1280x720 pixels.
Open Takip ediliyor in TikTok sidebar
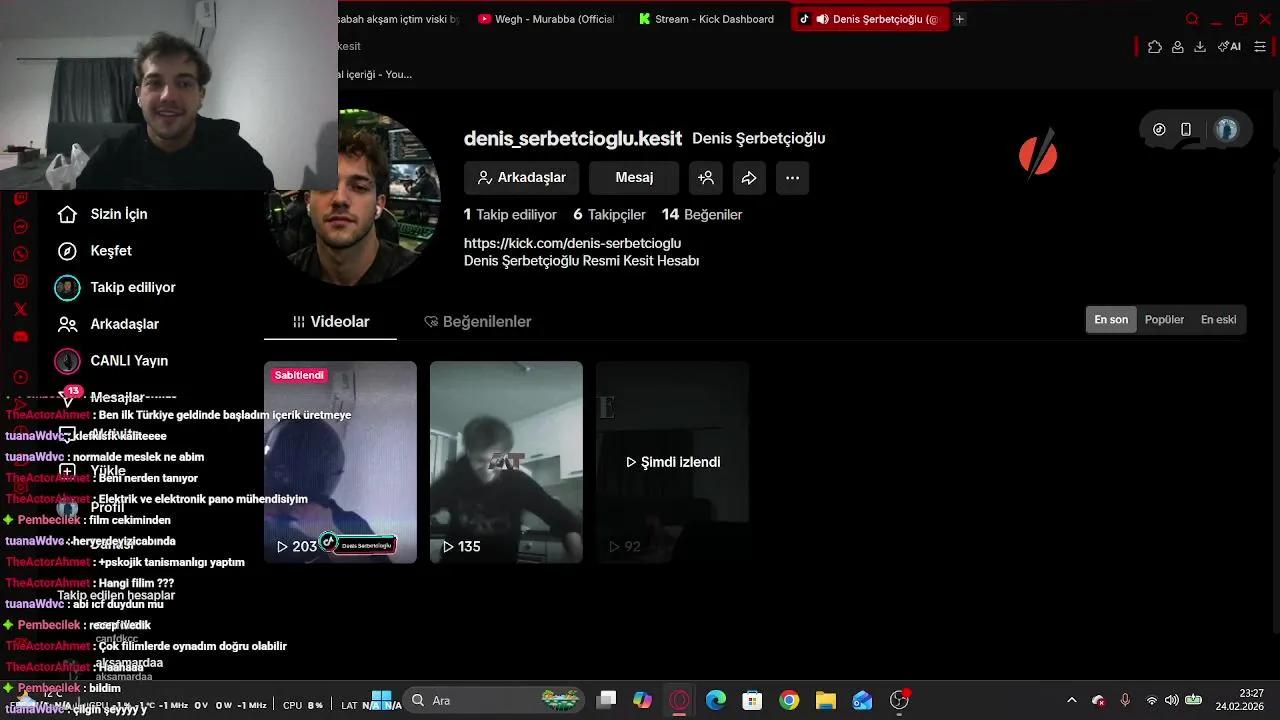115,287
